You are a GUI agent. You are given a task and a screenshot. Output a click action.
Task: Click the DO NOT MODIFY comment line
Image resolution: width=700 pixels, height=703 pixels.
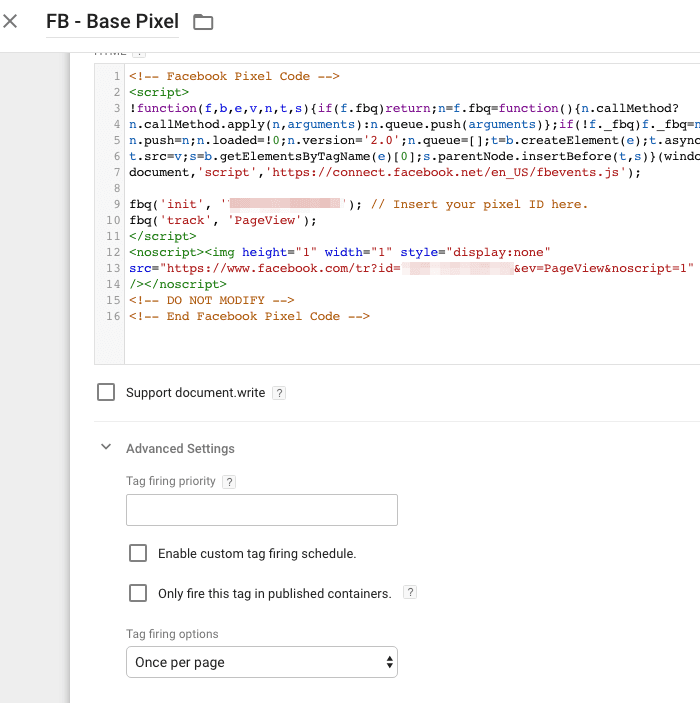coord(212,300)
